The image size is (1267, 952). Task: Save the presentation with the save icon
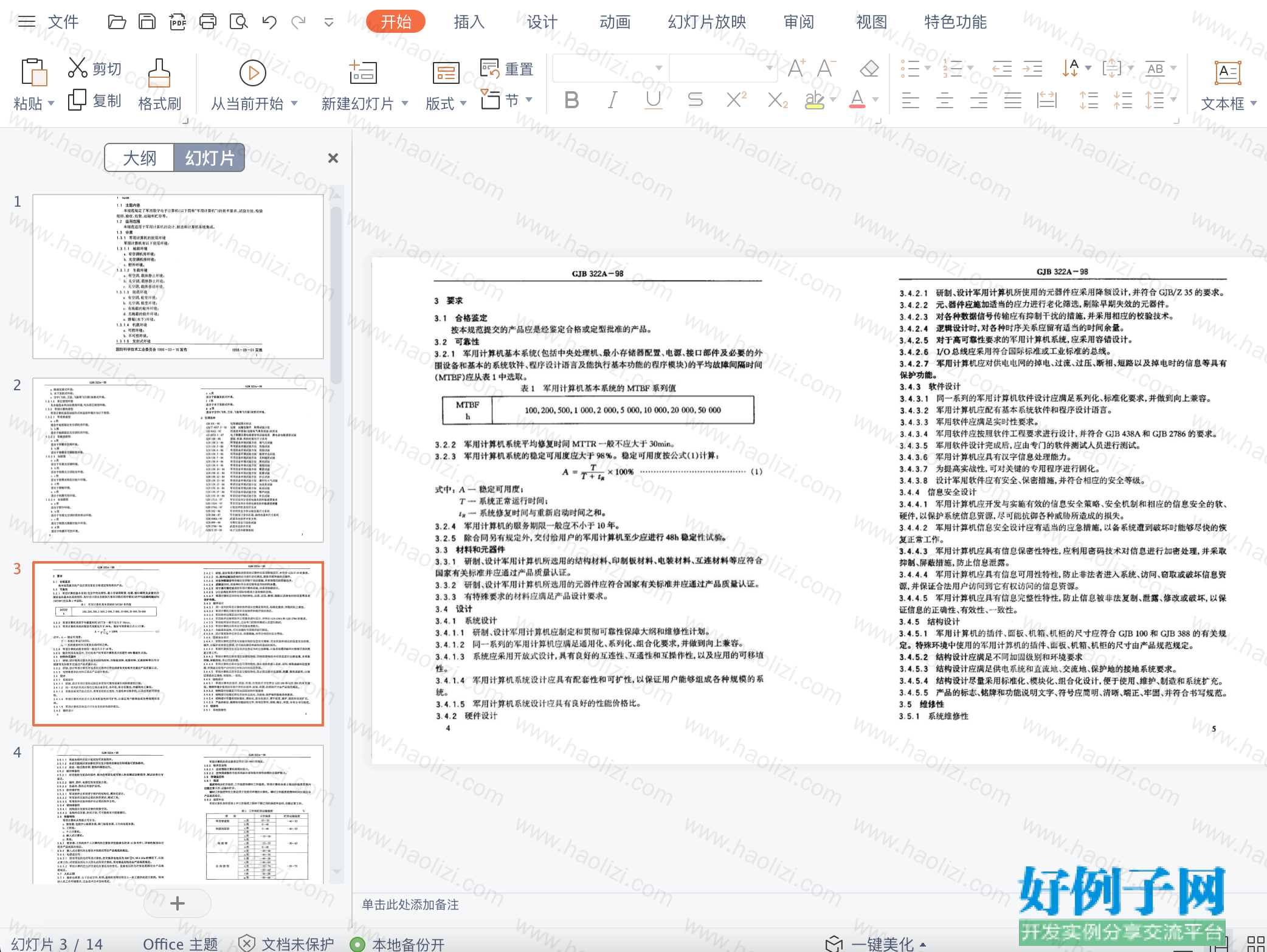click(147, 22)
